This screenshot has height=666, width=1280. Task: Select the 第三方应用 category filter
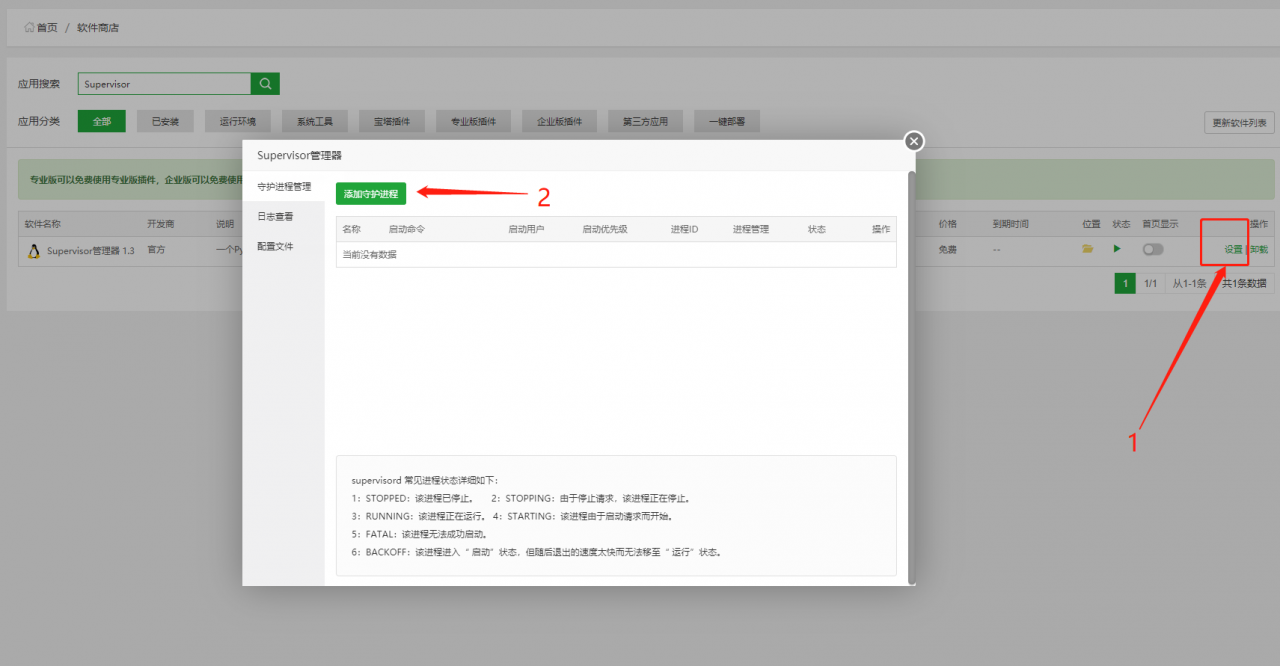645,121
